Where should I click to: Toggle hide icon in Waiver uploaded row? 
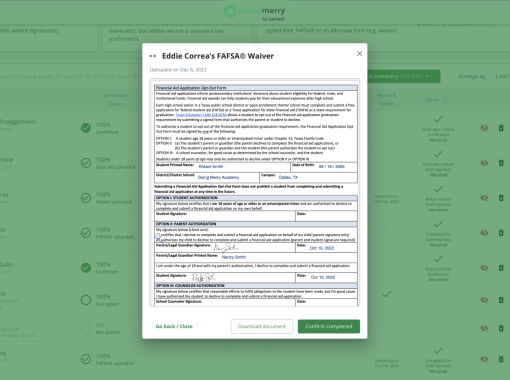tap(484, 198)
